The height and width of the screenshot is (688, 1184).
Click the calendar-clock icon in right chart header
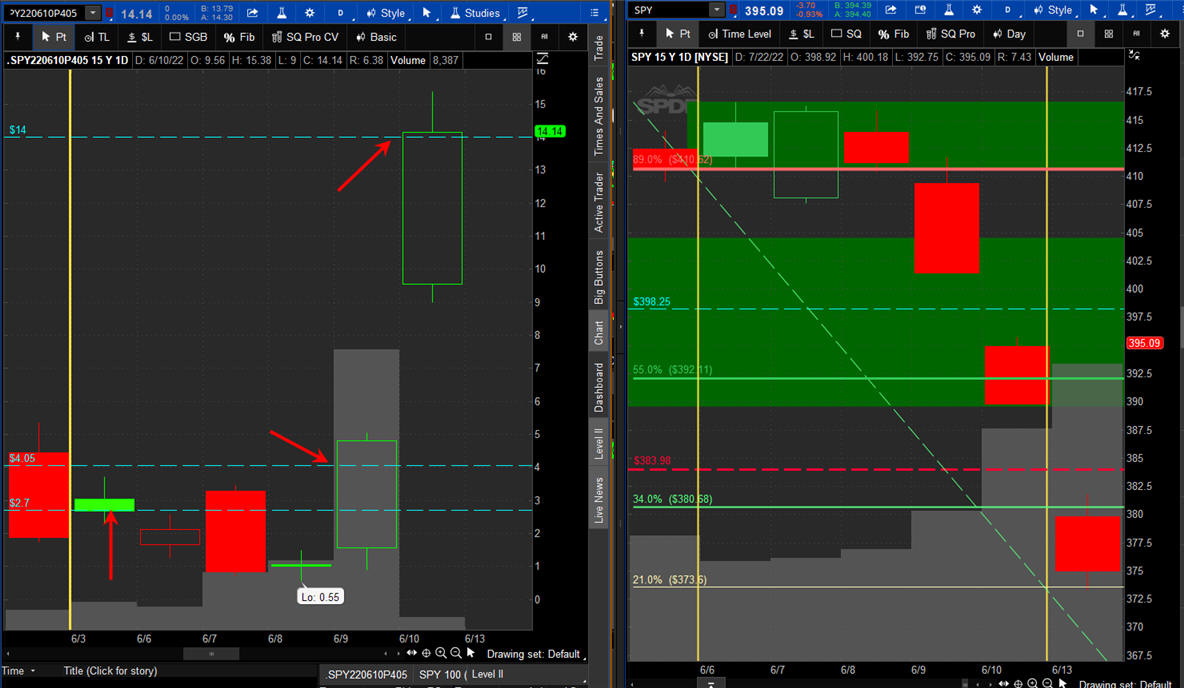[x=920, y=10]
